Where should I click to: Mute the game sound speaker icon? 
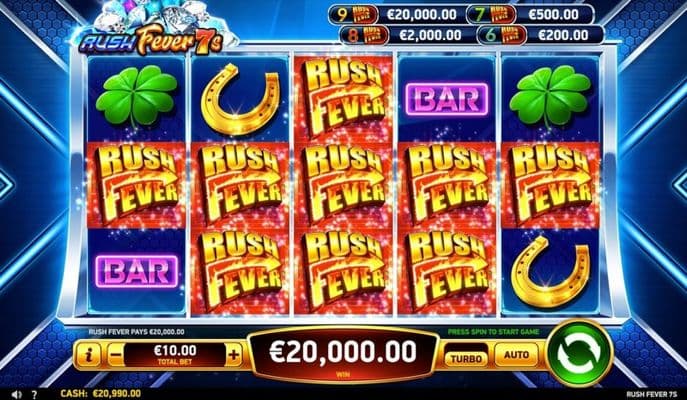[16, 394]
